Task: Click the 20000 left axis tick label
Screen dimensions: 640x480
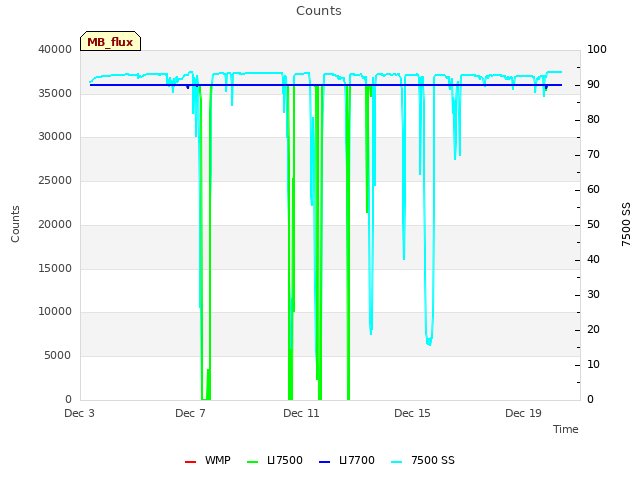Action: [x=55, y=224]
